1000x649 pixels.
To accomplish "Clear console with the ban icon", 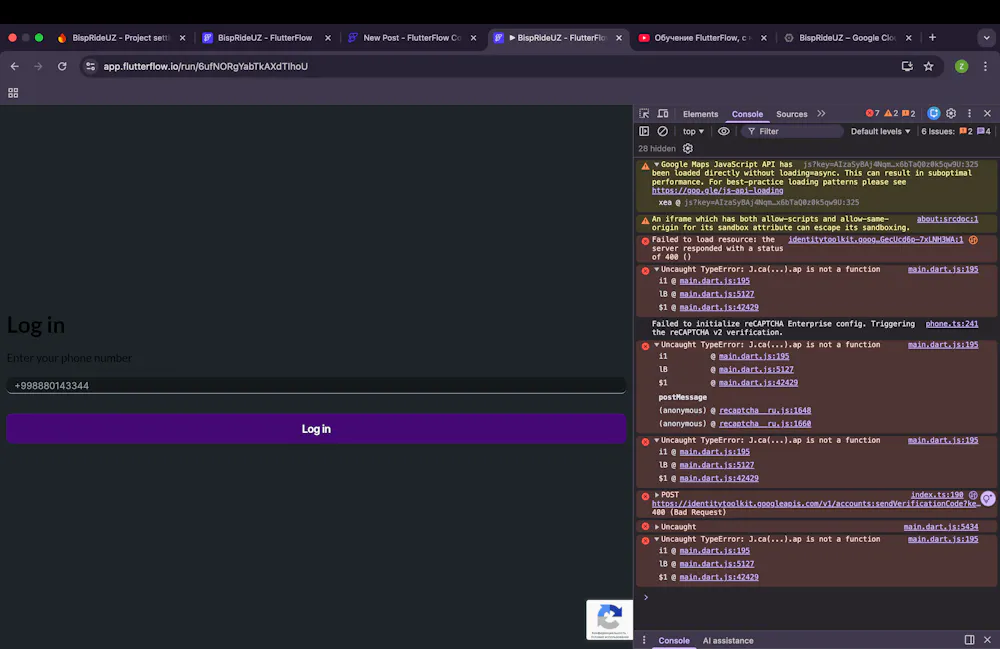I will 663,131.
